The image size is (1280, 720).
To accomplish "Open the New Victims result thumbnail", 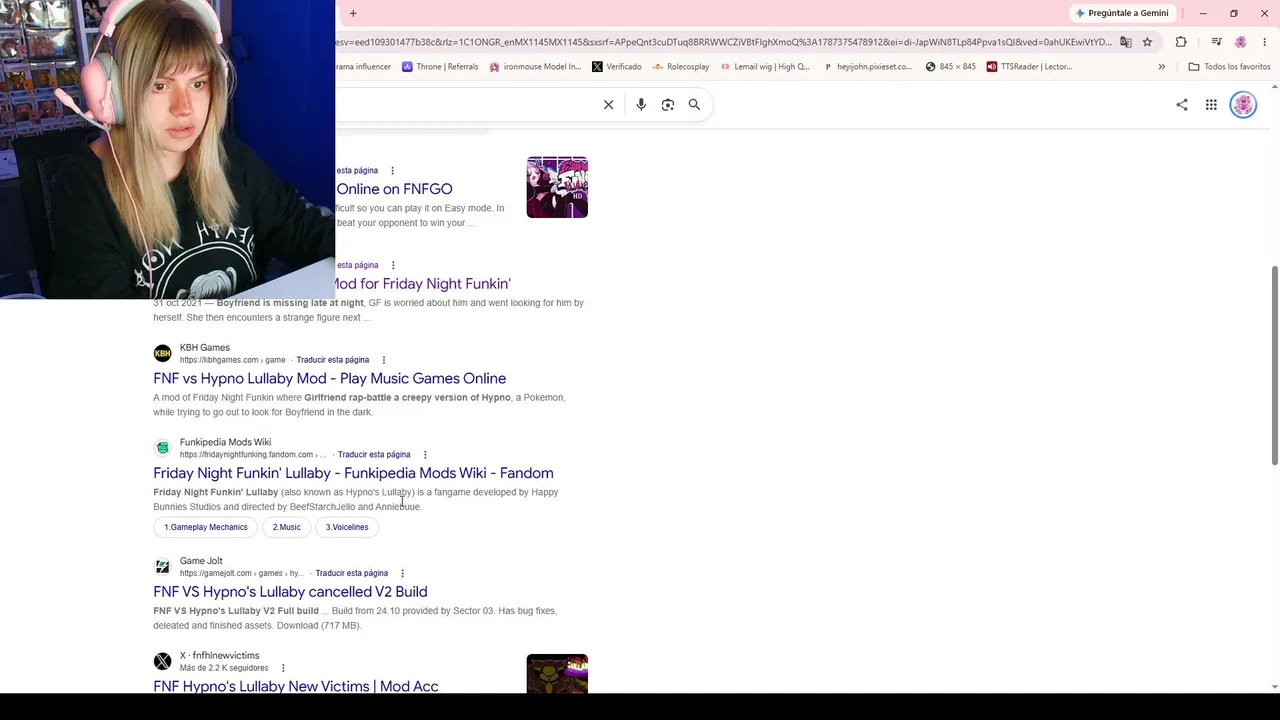I will point(557,674).
